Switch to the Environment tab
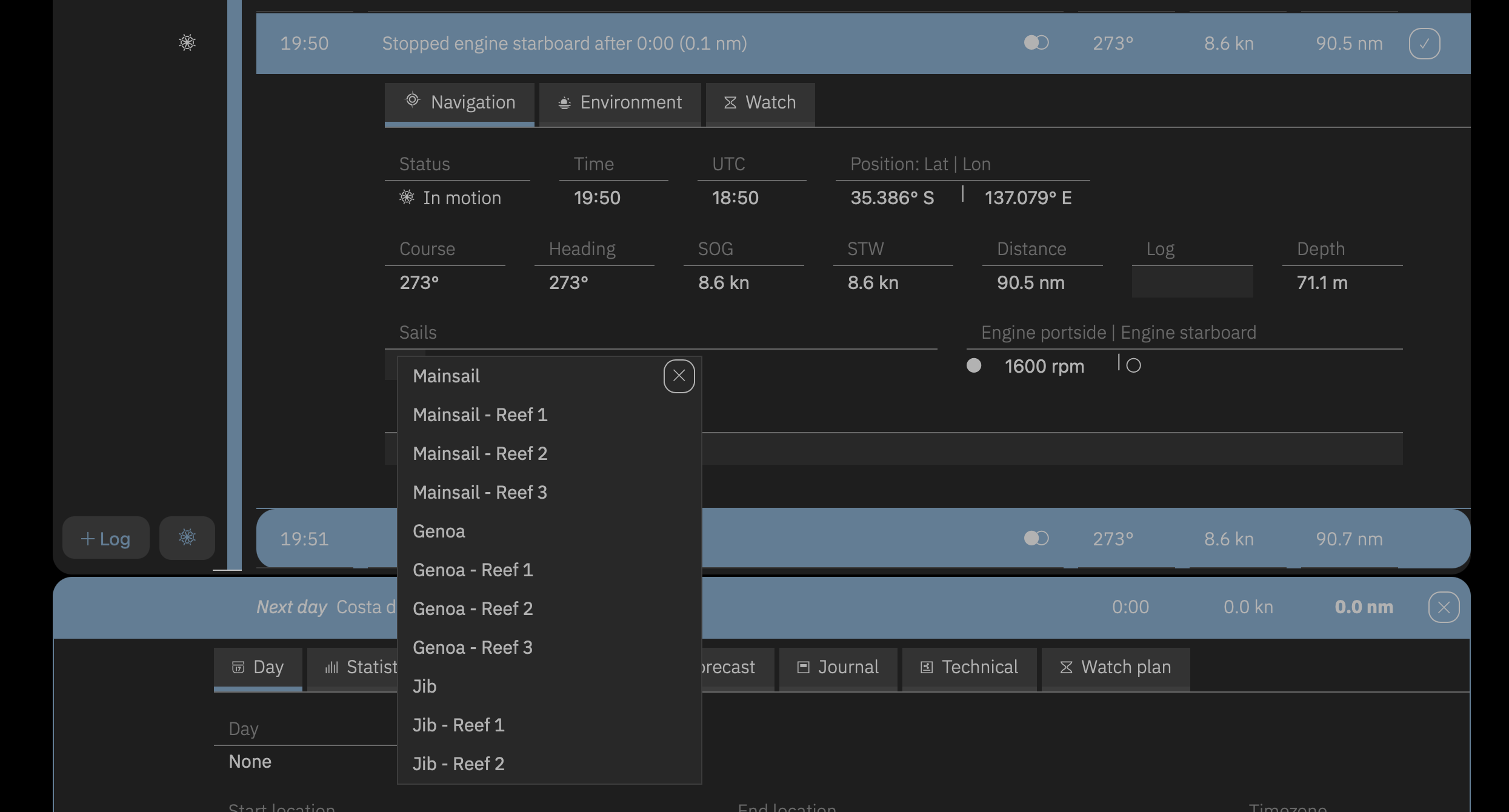 [619, 102]
